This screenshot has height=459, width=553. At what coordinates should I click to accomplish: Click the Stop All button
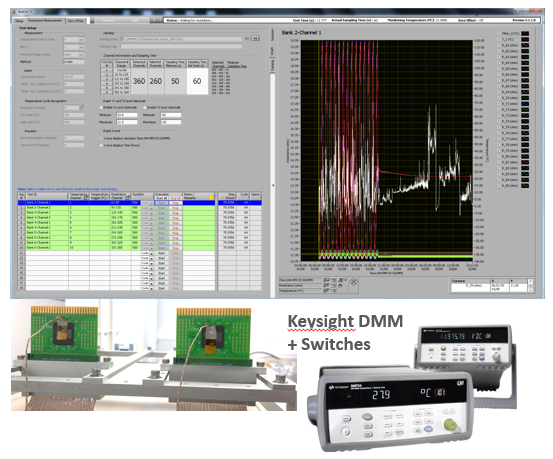pos(175,198)
